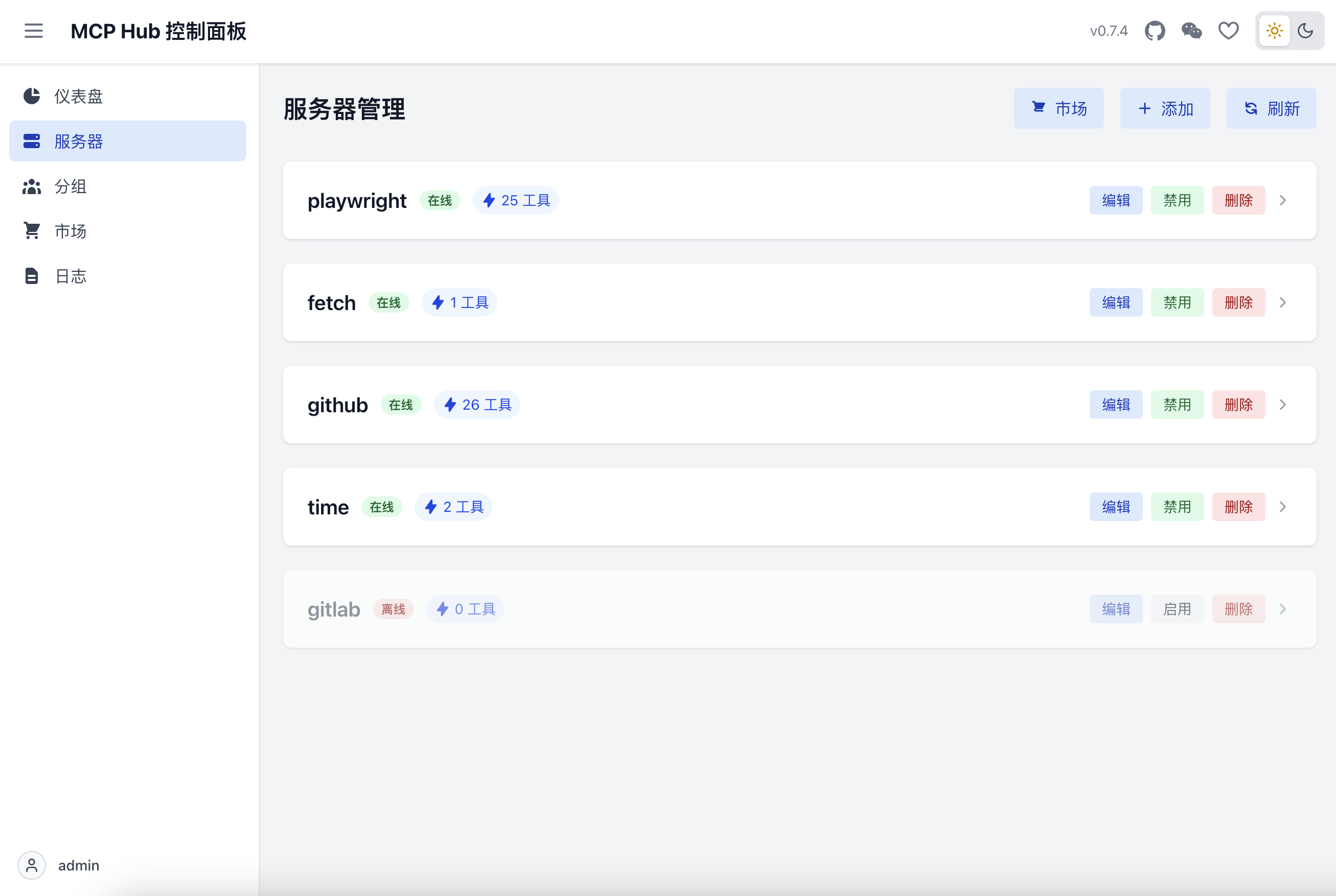Click the heart sponsor icon
The width and height of the screenshot is (1336, 896).
pos(1229,31)
